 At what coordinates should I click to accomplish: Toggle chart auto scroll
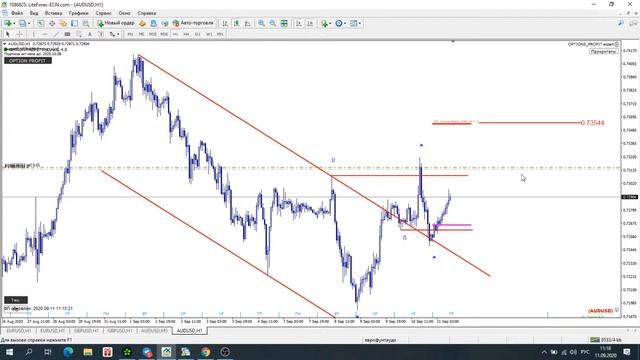click(x=299, y=23)
